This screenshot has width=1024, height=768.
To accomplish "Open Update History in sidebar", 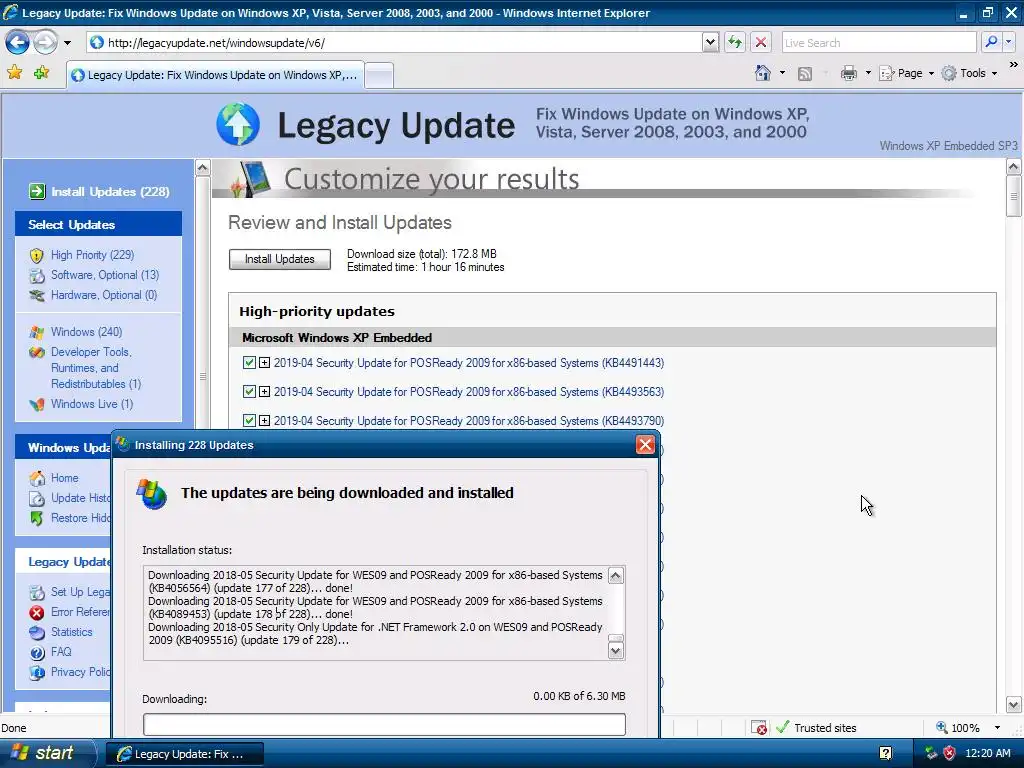I will (x=80, y=498).
